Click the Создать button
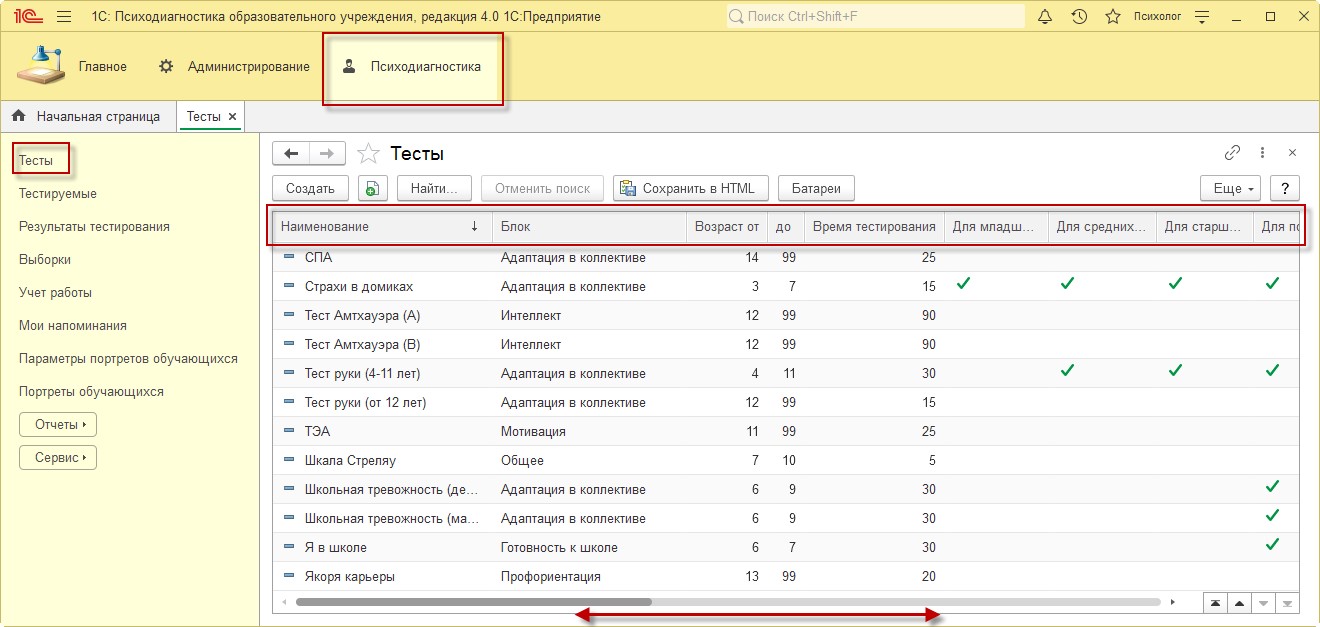This screenshot has width=1320, height=627. coord(310,188)
